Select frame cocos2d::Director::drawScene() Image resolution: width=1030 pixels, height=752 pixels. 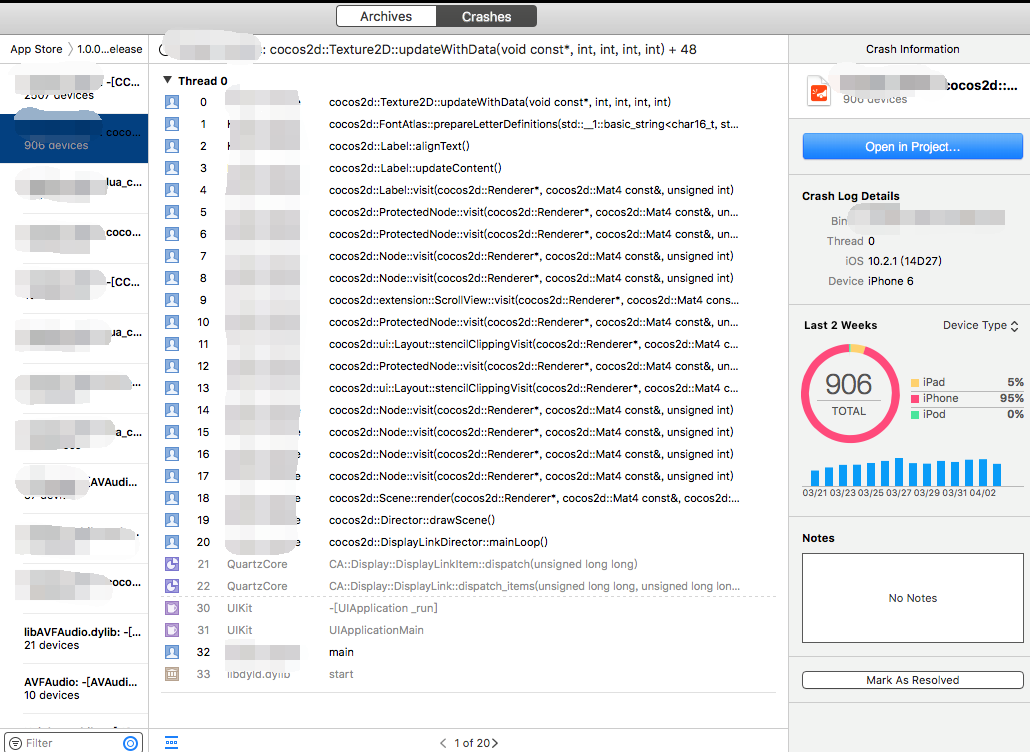412,520
